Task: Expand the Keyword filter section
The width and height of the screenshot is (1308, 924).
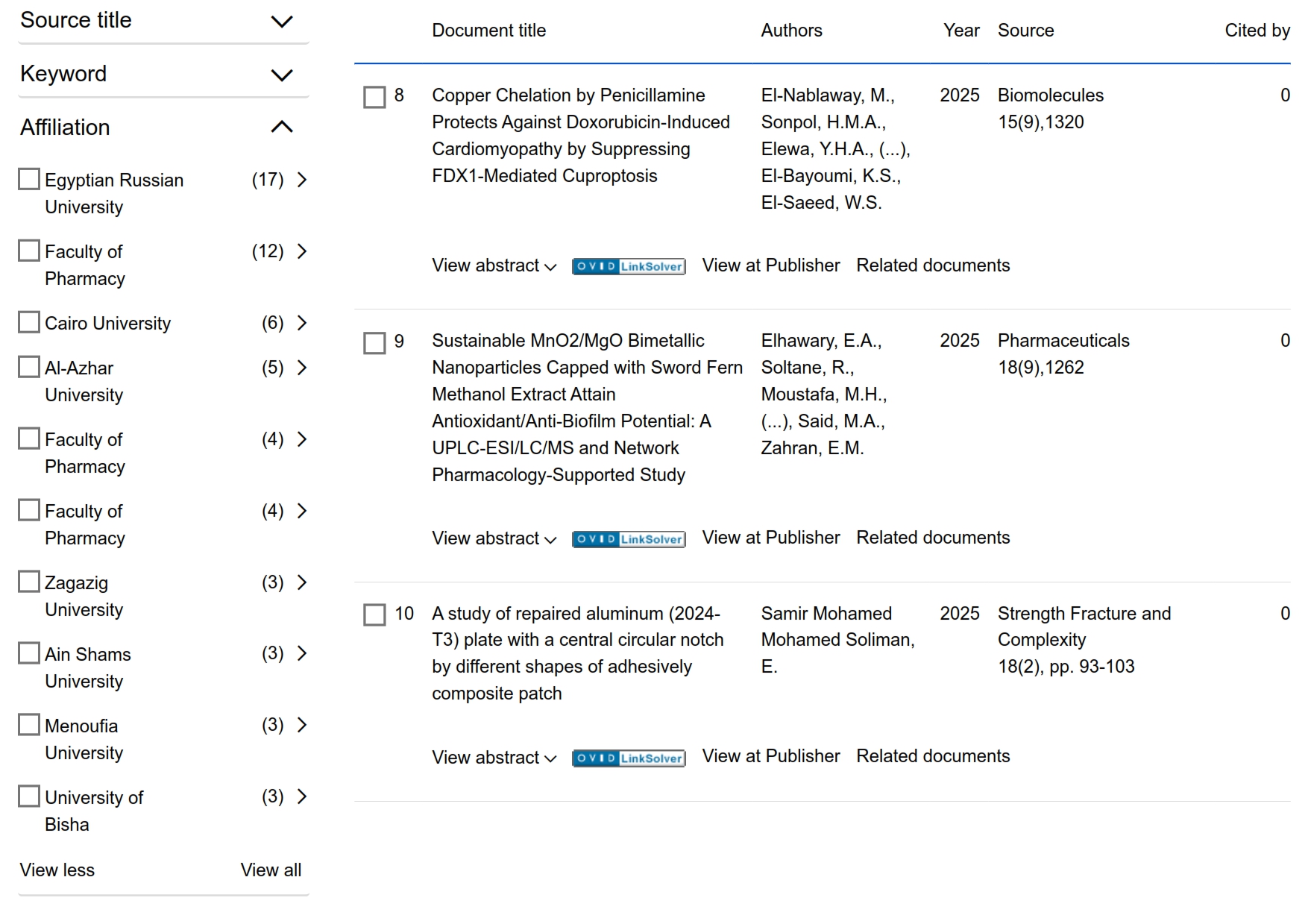Action: tap(281, 75)
